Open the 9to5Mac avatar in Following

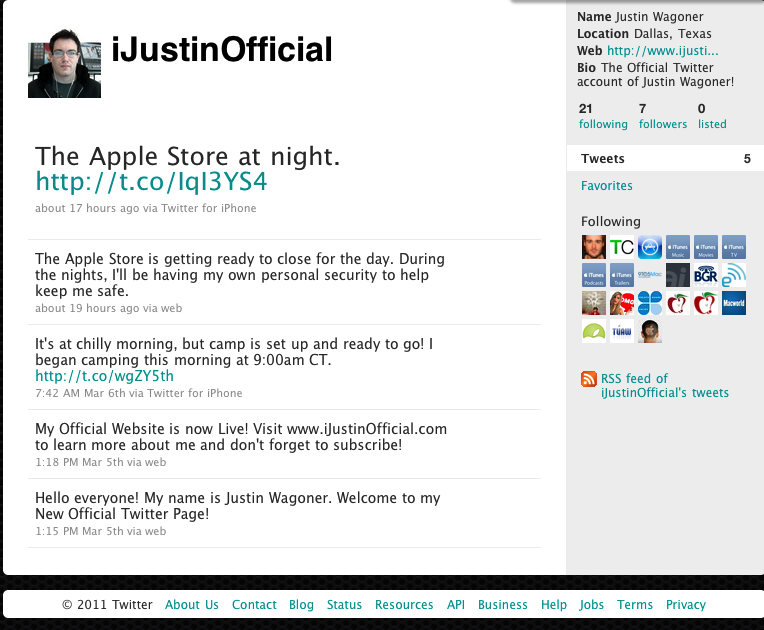649,275
